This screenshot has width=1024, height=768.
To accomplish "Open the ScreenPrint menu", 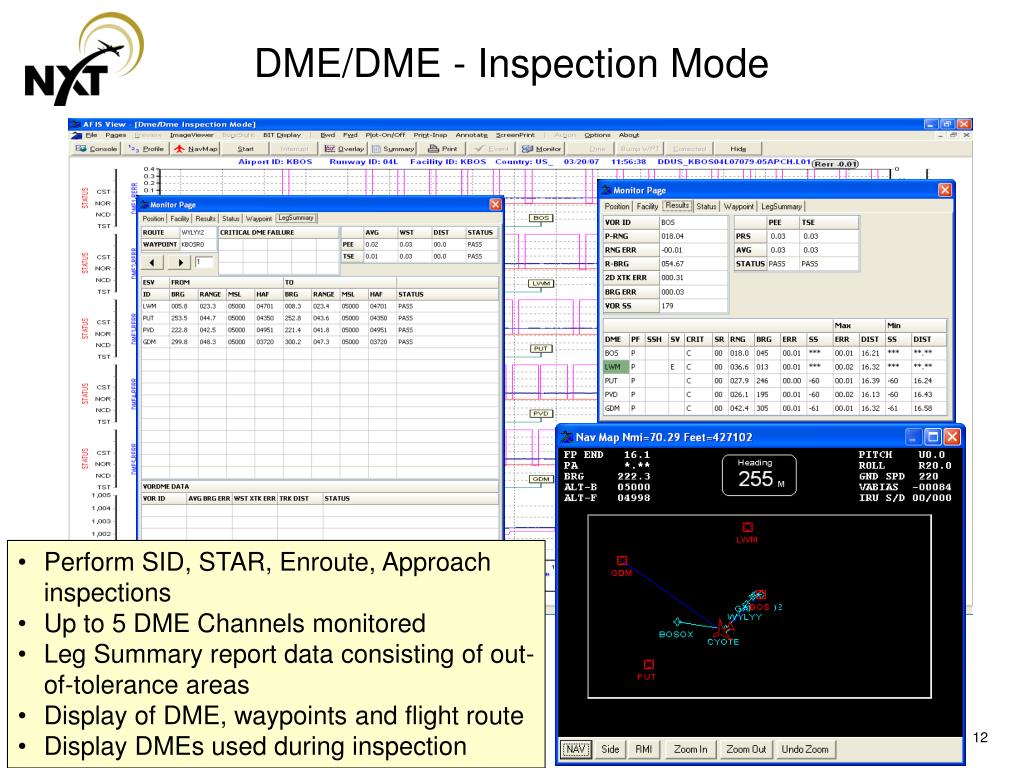I will click(x=515, y=135).
